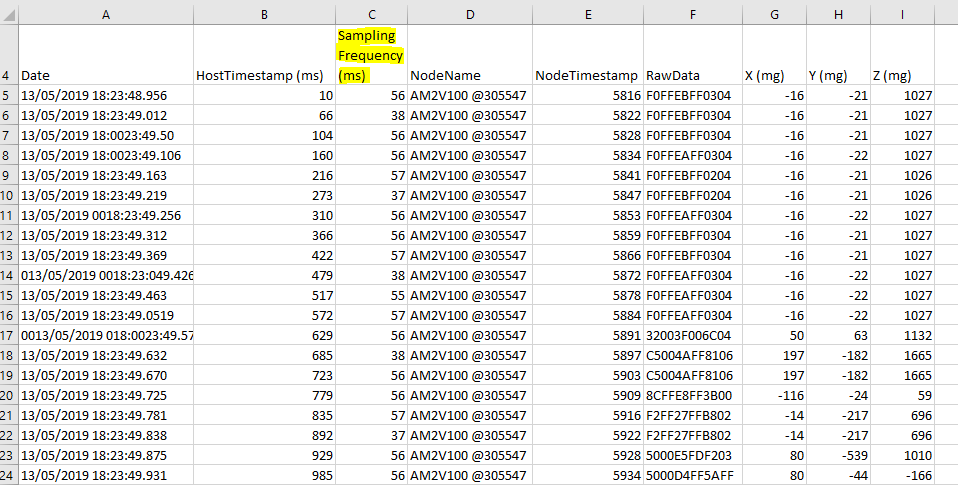Click the 'Z (mg)' header cell
958x485 pixels.
902,55
